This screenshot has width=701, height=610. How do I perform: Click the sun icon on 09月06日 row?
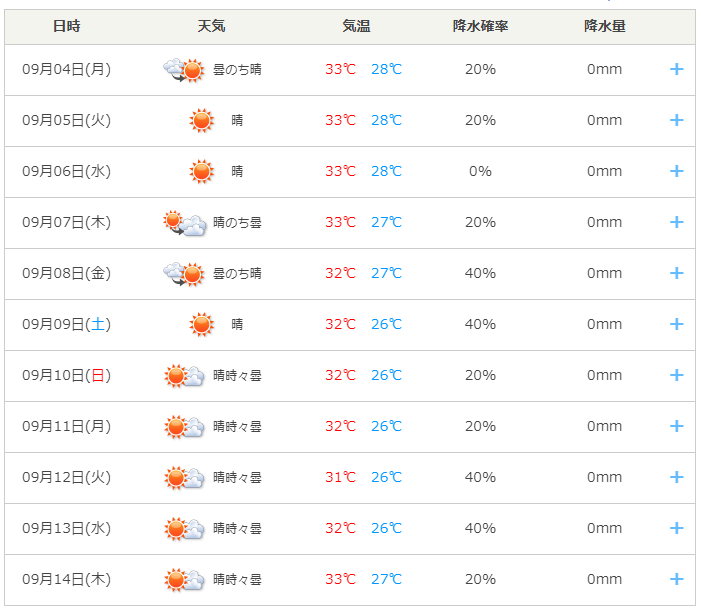(202, 171)
